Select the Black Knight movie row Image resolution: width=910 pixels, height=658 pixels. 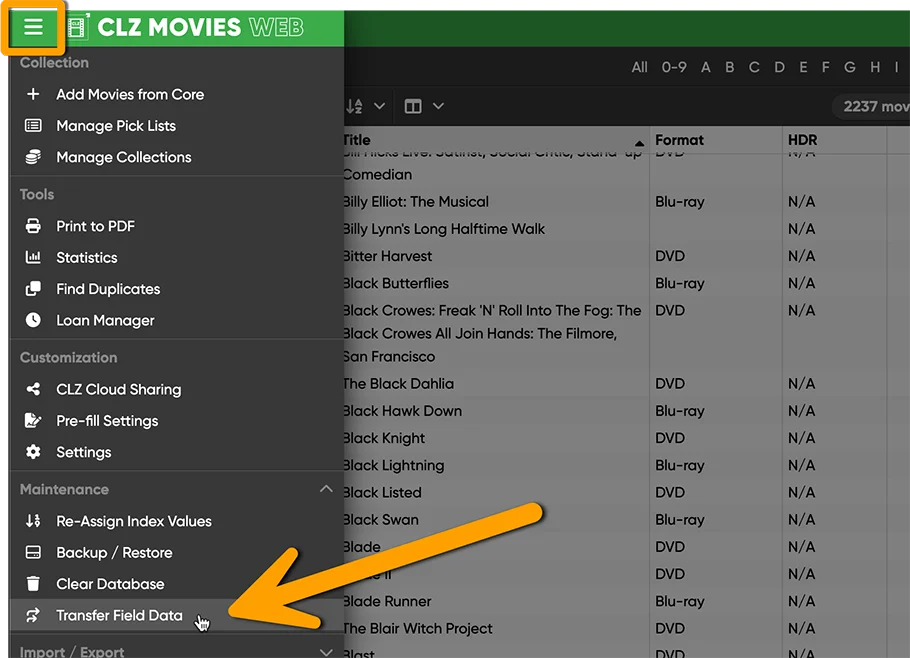[626, 438]
